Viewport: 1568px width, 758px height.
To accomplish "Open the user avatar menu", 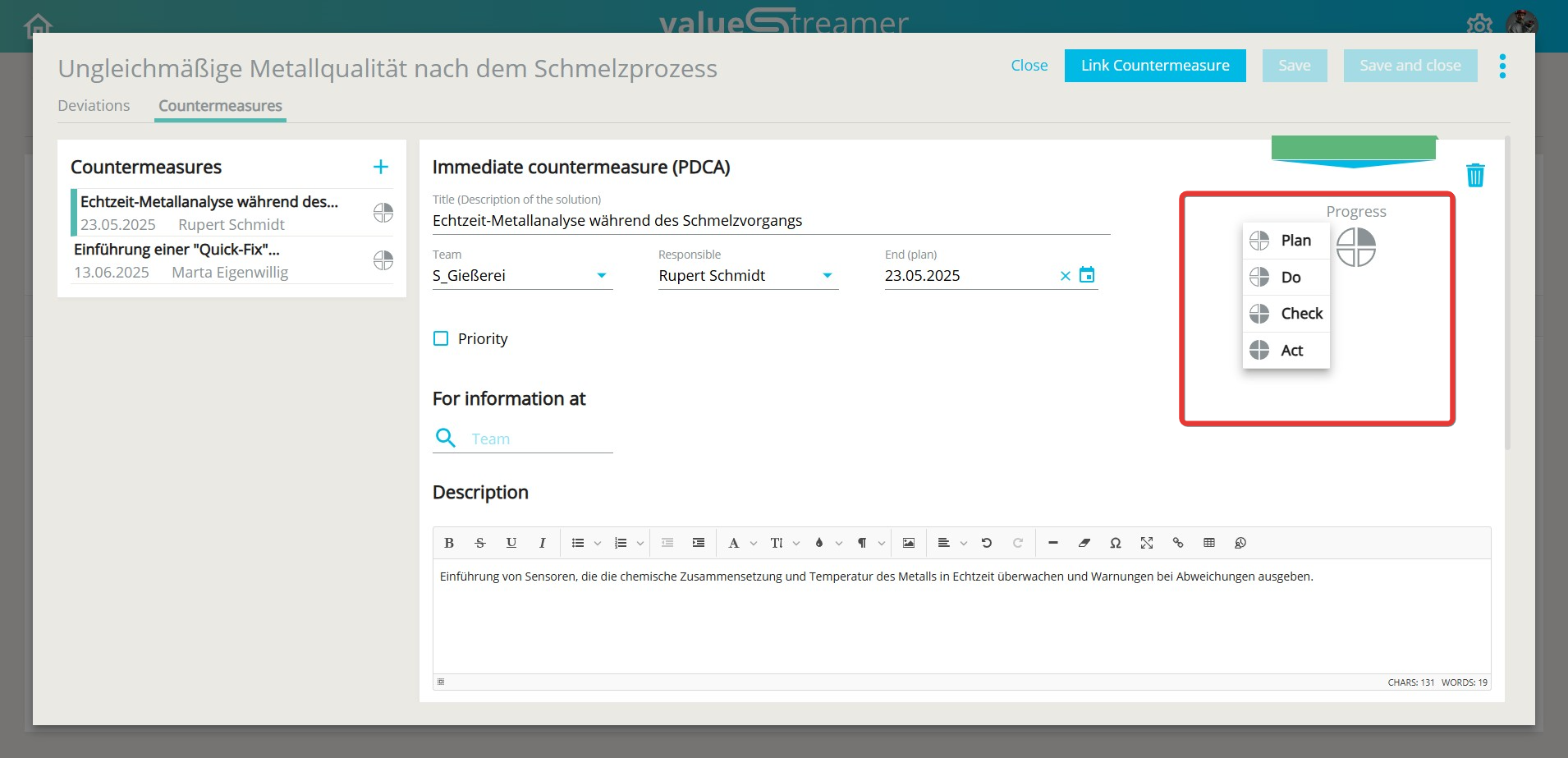I will click(x=1522, y=23).
